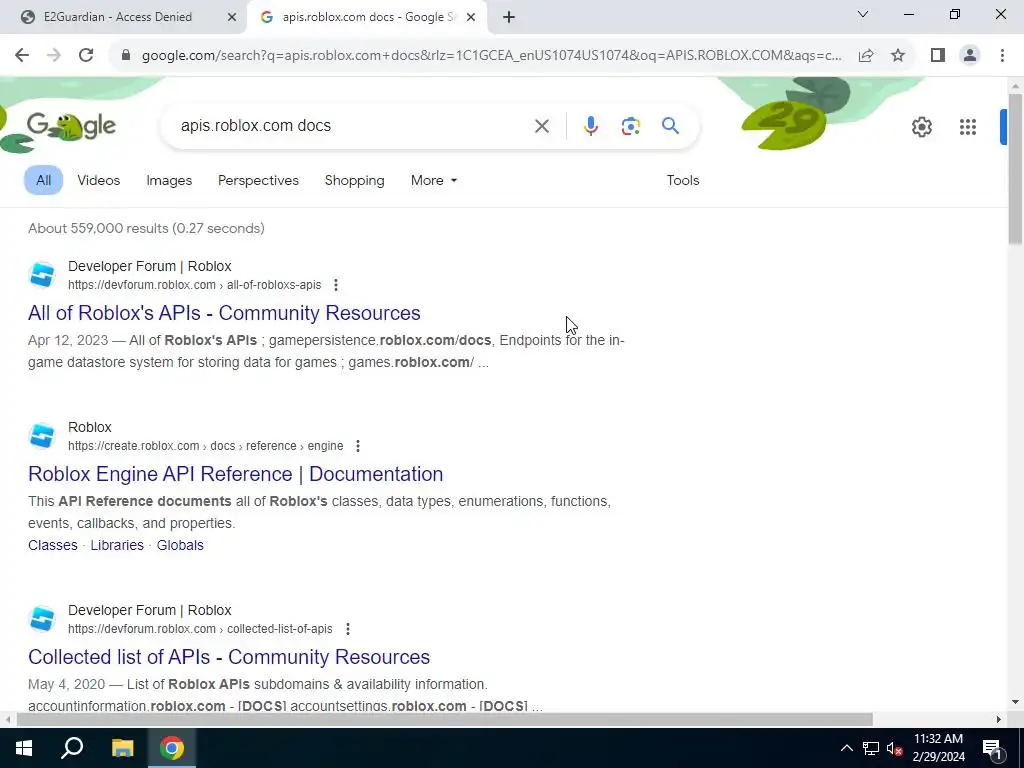This screenshot has width=1024, height=768.
Task: Close the E2Guardian Access Denied tab
Action: [x=232, y=17]
